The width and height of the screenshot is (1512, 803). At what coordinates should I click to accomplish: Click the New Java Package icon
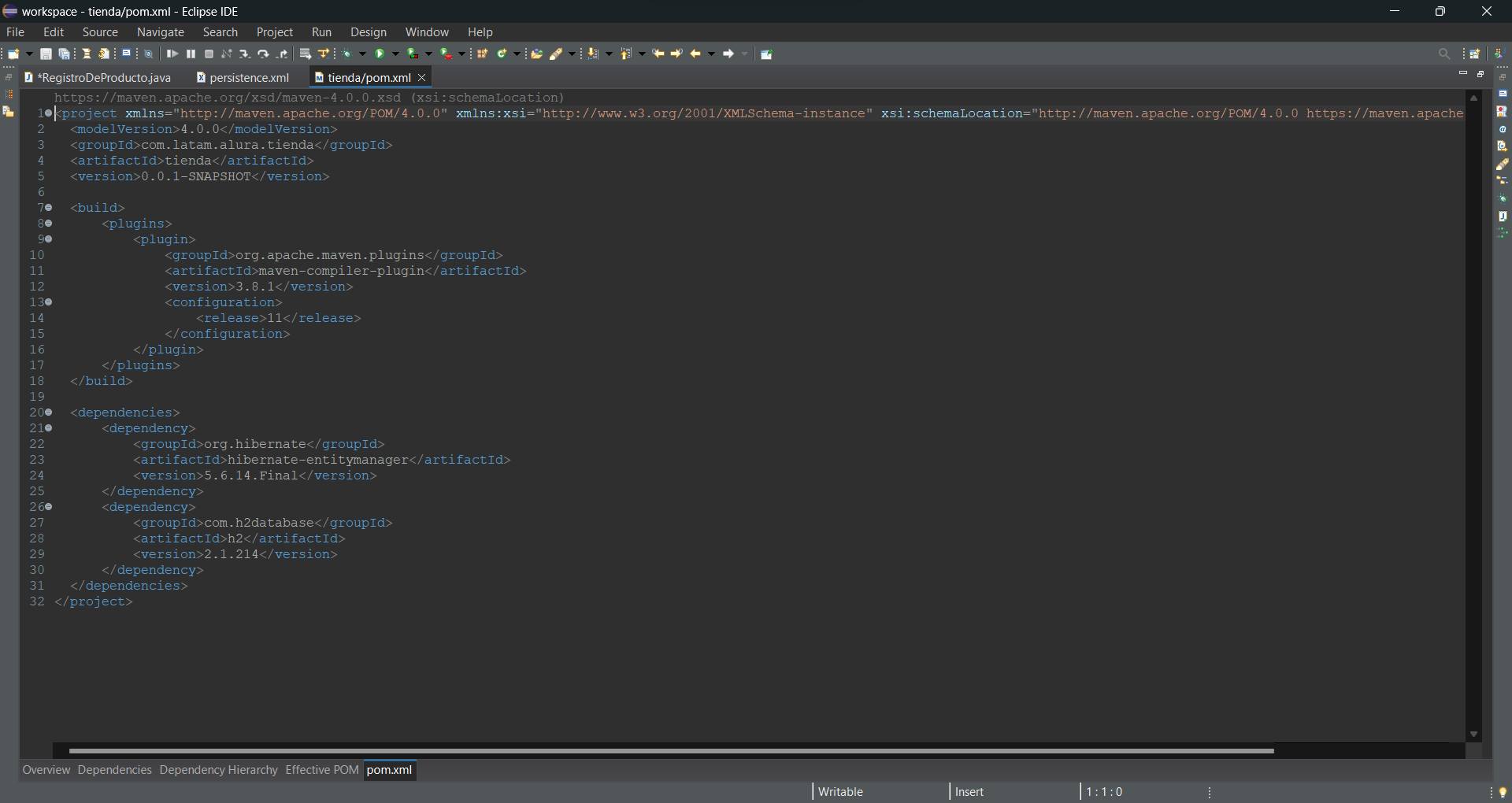point(483,54)
